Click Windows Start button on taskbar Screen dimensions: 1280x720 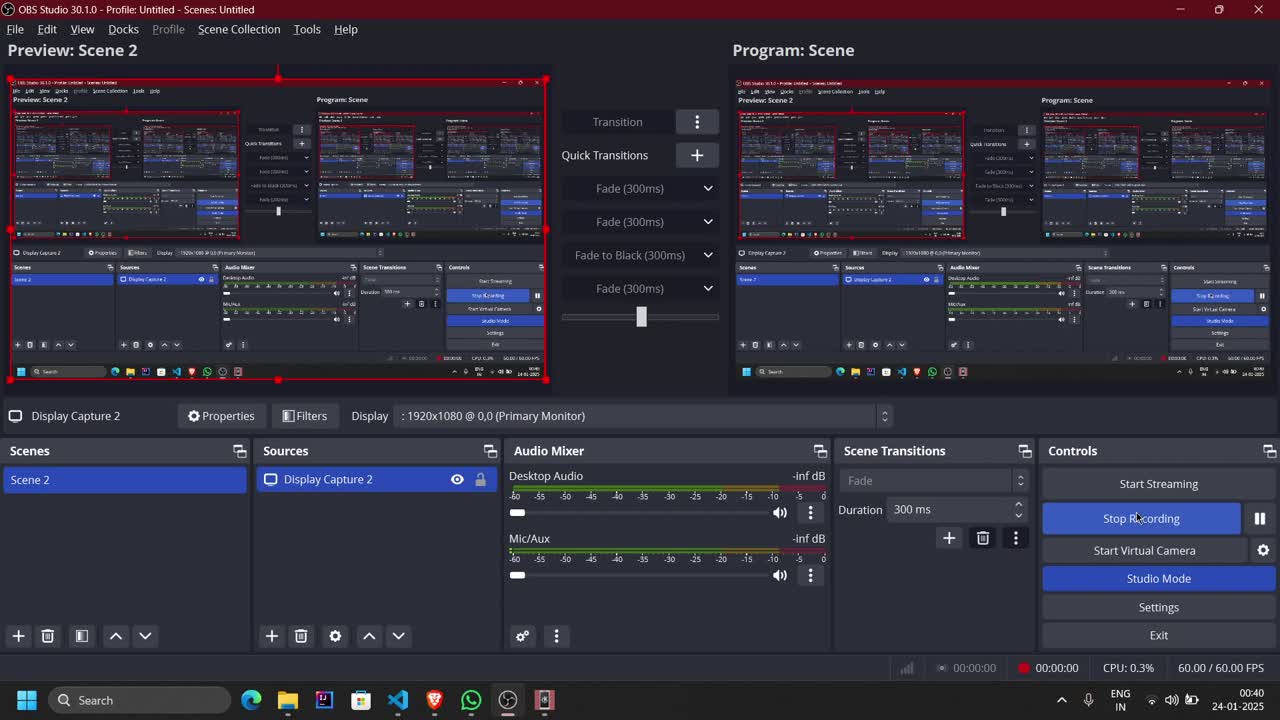[x=27, y=700]
